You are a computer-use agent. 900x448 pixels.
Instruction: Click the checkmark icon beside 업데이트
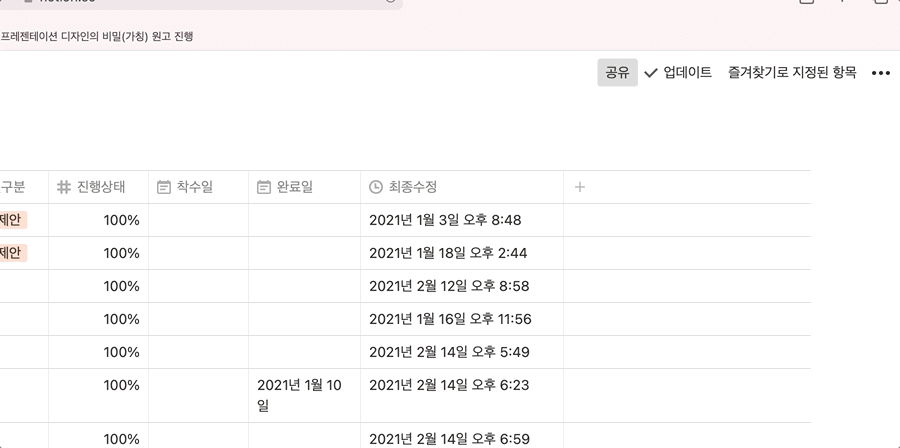[x=651, y=73]
